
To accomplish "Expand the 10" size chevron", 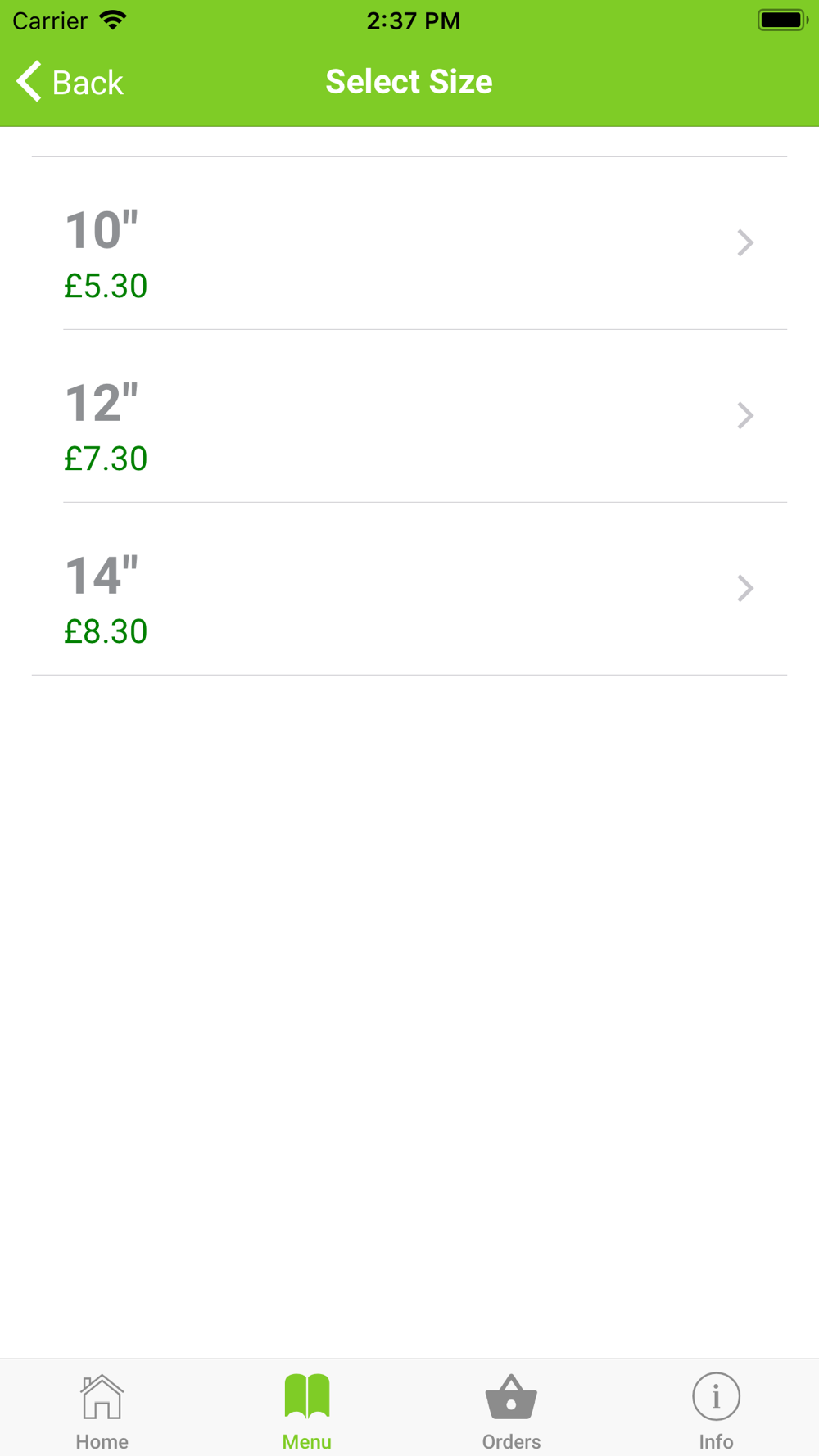I will 744,242.
